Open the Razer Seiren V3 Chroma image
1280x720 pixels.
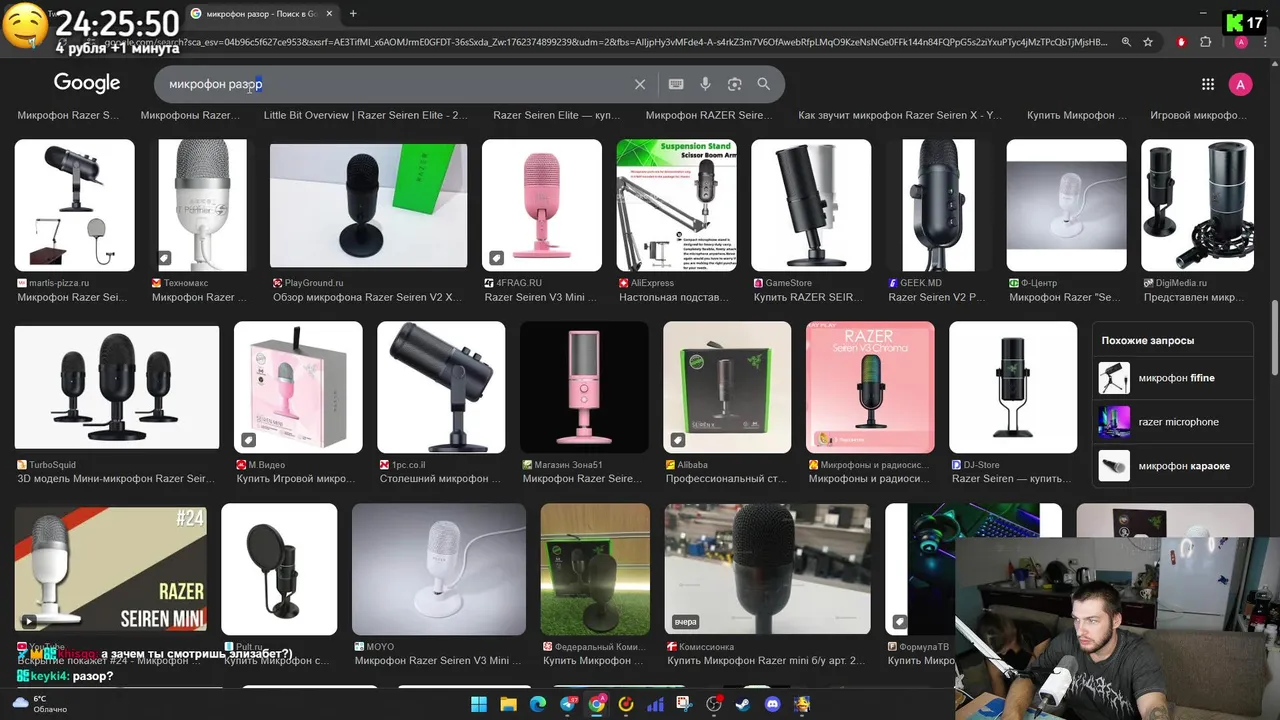tap(870, 387)
